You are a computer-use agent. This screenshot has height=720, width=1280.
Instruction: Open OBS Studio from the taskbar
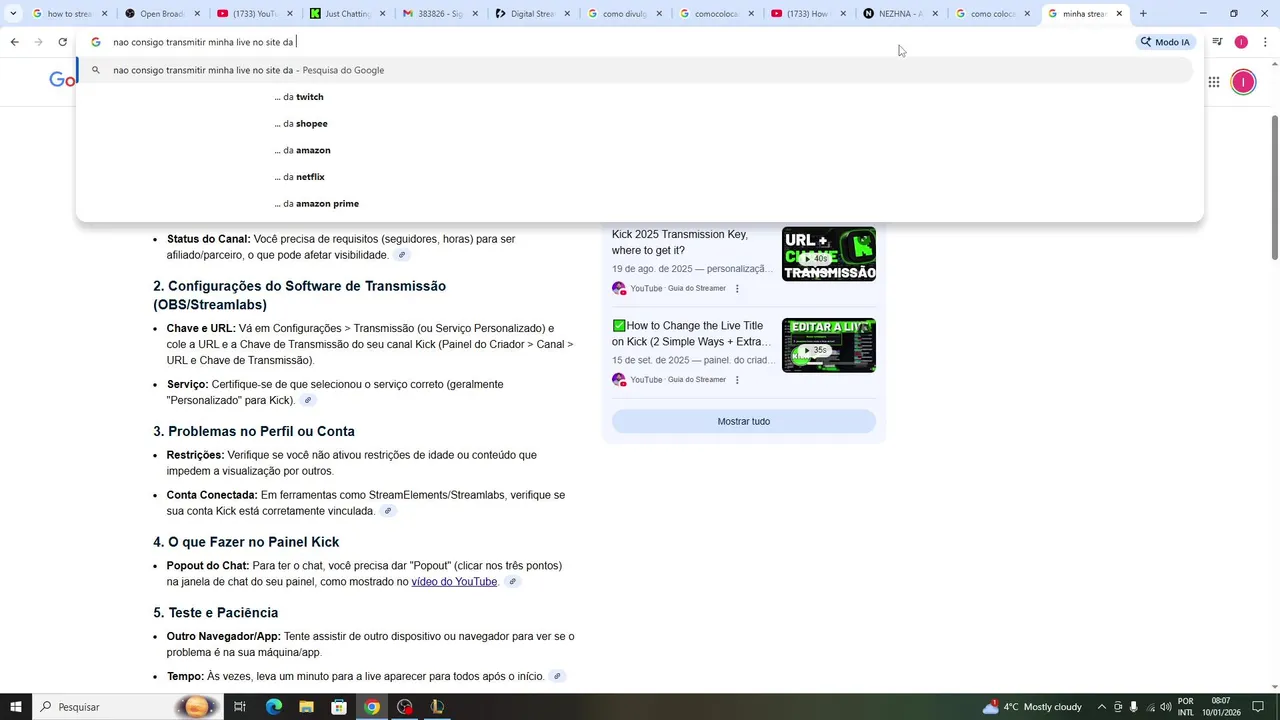coord(404,707)
